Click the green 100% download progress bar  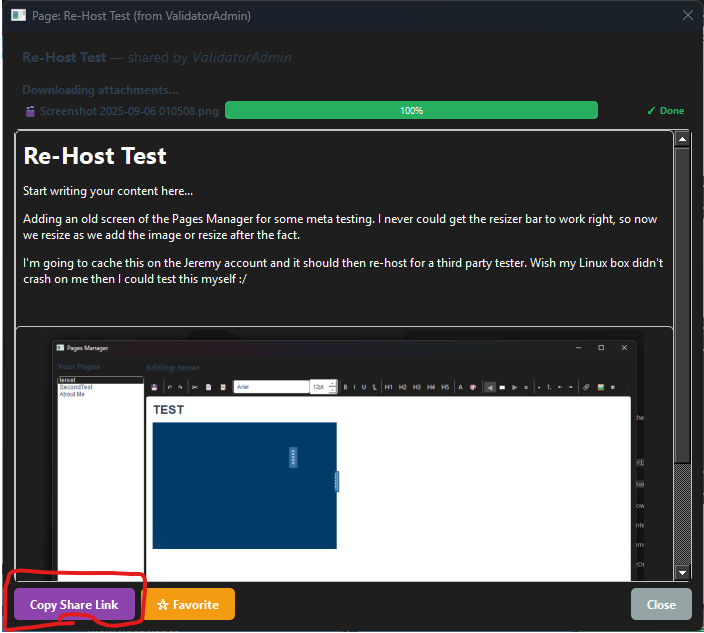[411, 110]
